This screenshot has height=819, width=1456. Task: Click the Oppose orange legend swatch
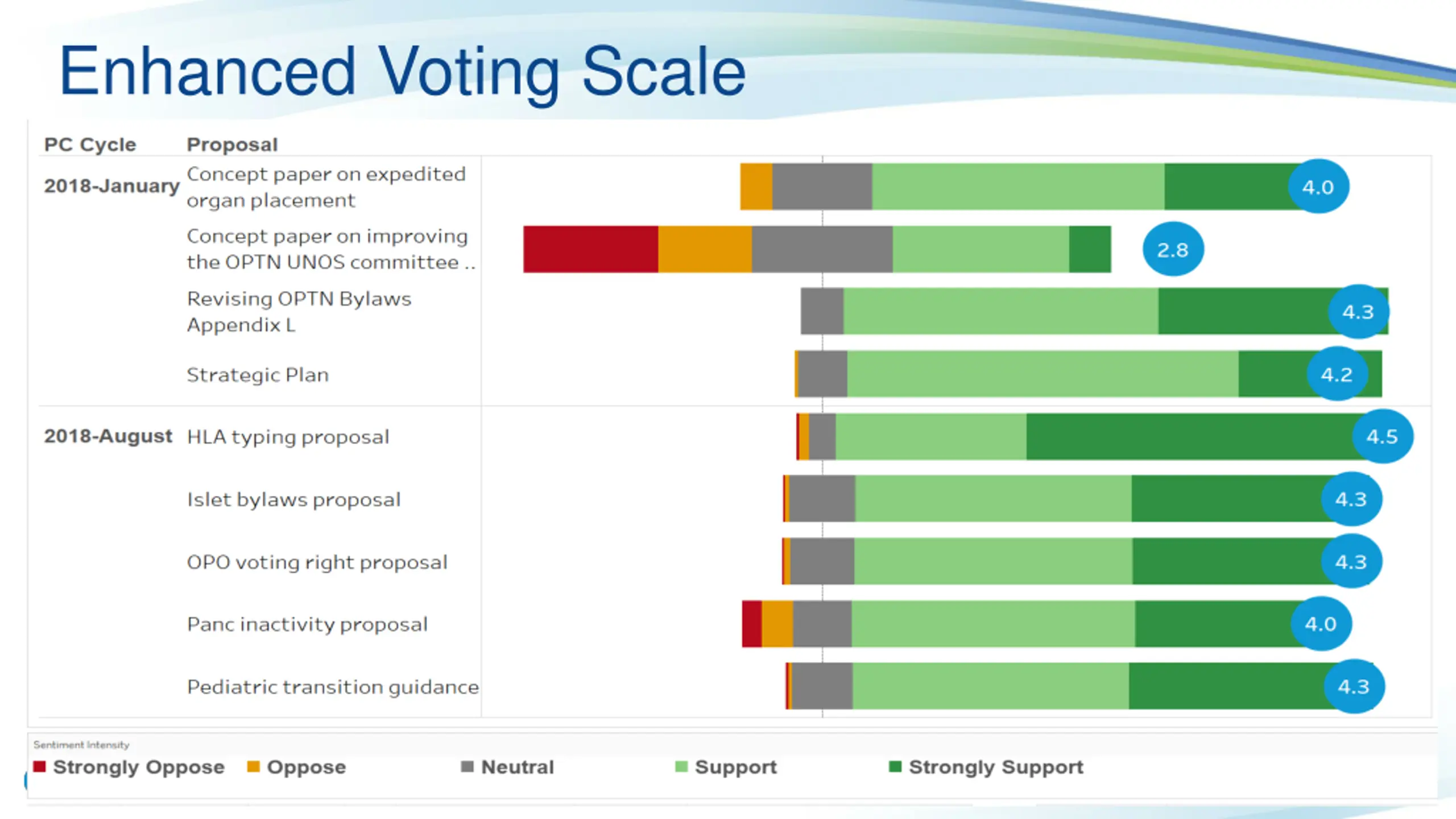(x=253, y=767)
